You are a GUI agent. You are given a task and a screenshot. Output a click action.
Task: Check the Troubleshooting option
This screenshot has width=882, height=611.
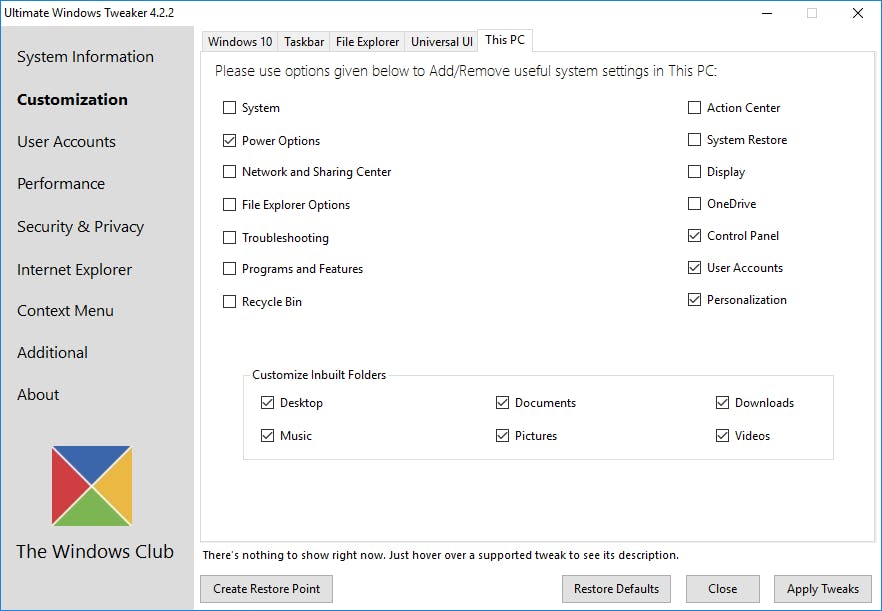230,237
